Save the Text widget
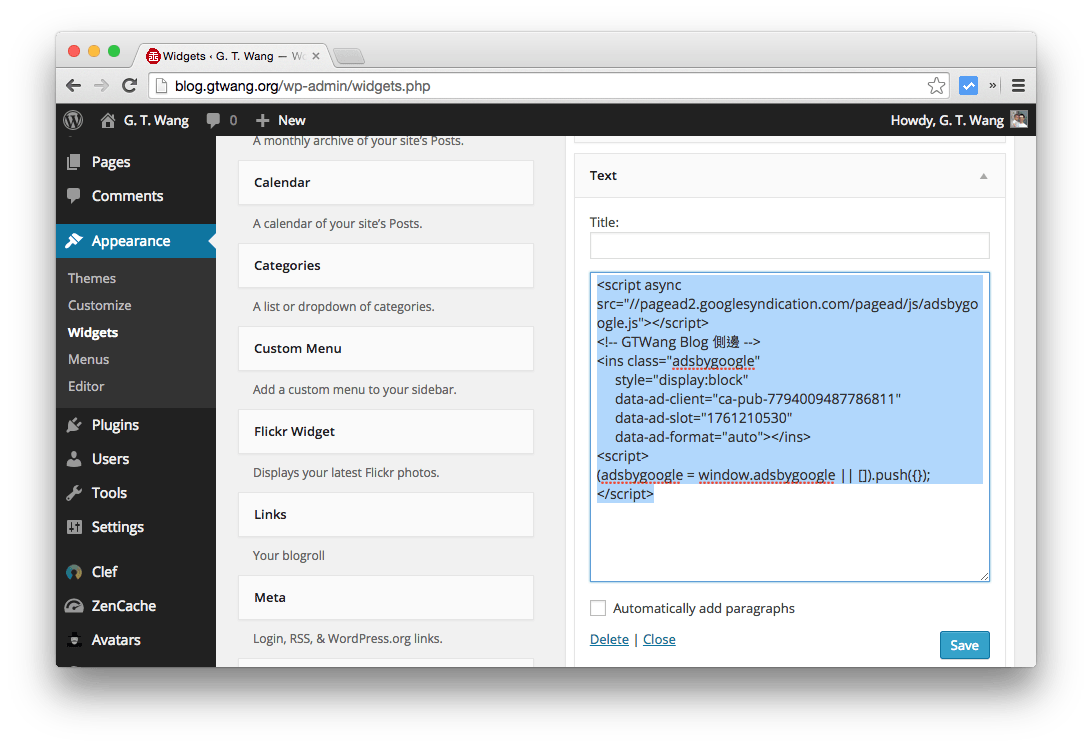The image size is (1092, 747). pyautogui.click(x=963, y=645)
